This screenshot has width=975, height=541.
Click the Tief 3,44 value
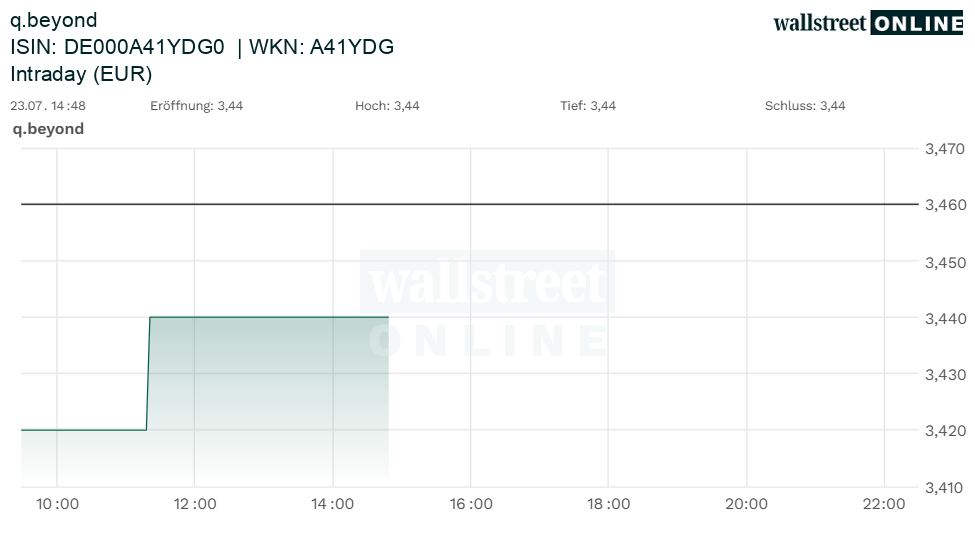point(588,106)
